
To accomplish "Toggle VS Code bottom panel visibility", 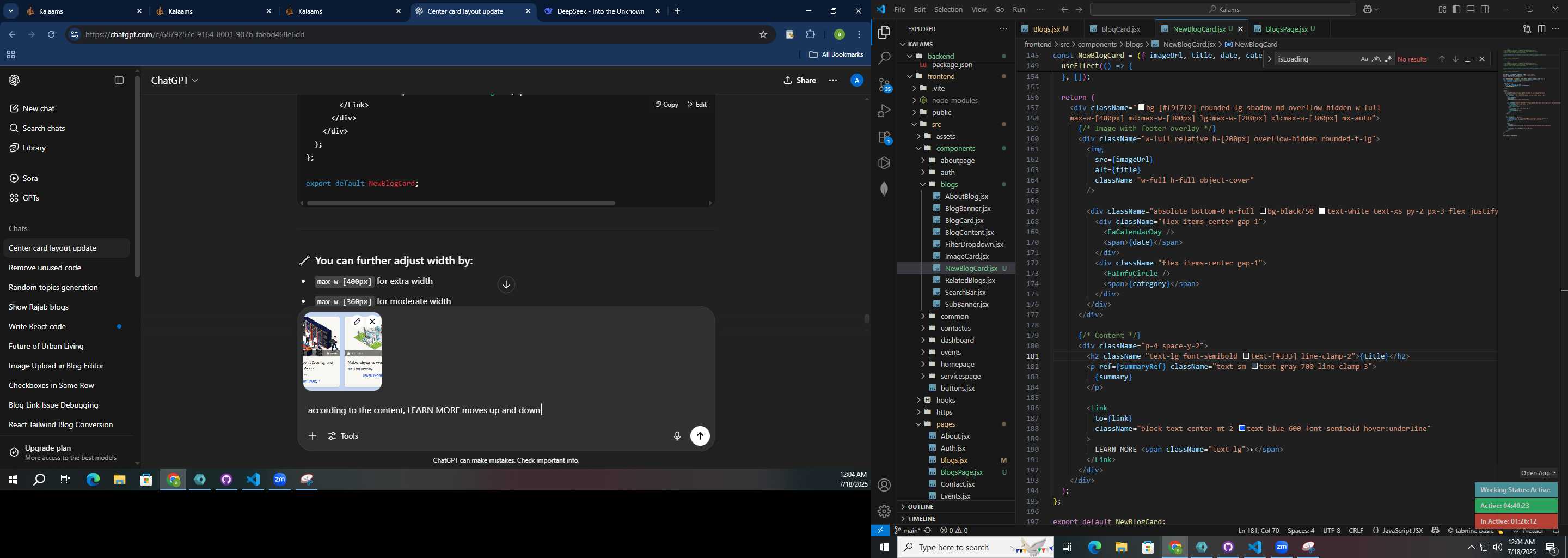I will (x=1471, y=10).
